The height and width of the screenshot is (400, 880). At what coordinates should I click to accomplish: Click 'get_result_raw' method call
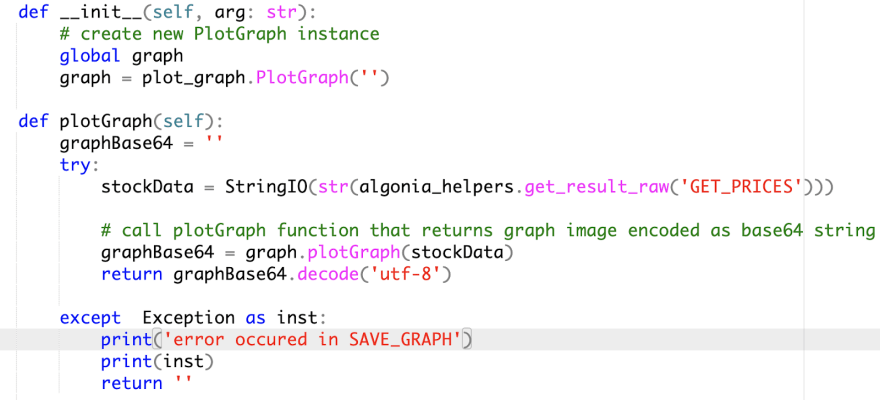[x=596, y=186]
